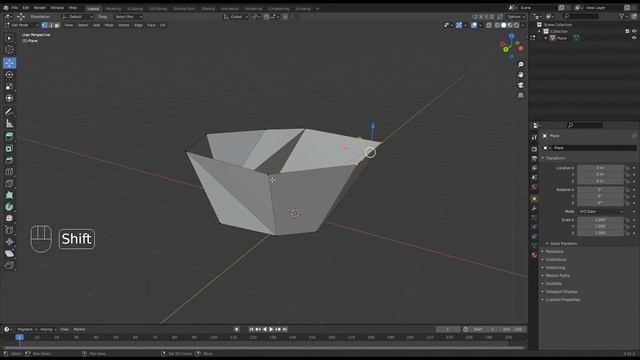Open the Global transform orientation dropdown
The height and width of the screenshot is (360, 640).
click(236, 17)
